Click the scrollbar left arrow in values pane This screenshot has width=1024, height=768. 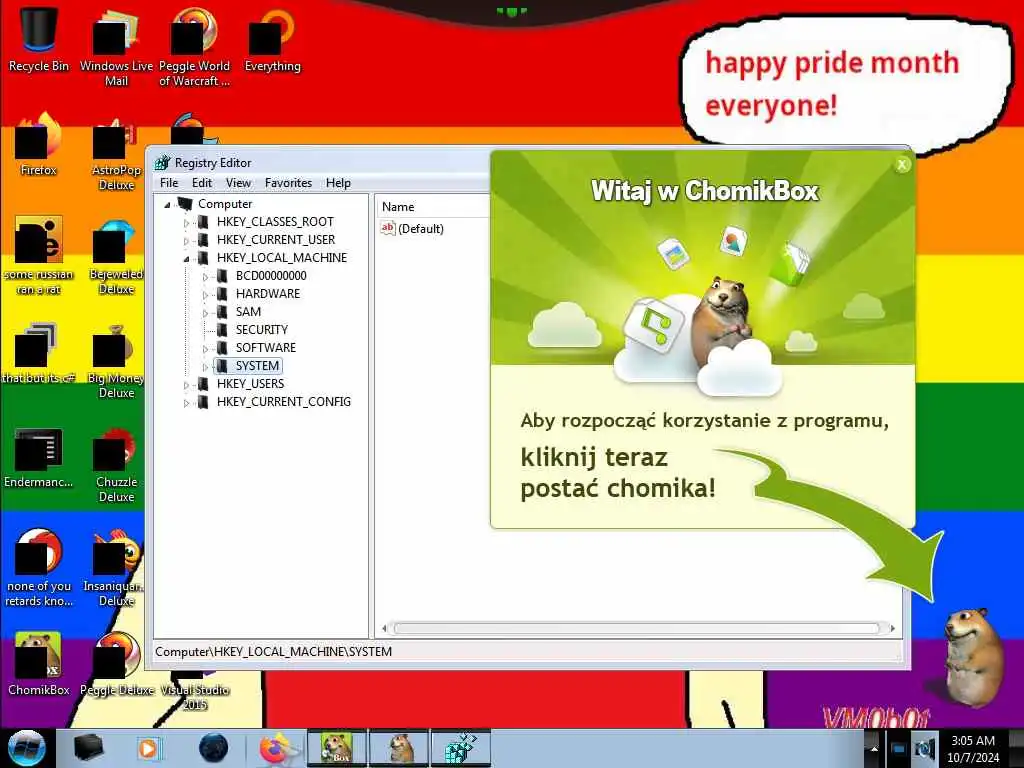(x=384, y=628)
